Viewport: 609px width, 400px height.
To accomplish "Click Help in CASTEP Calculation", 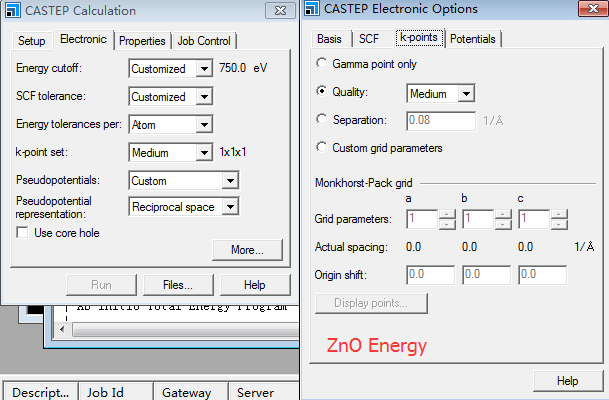I will pos(255,285).
